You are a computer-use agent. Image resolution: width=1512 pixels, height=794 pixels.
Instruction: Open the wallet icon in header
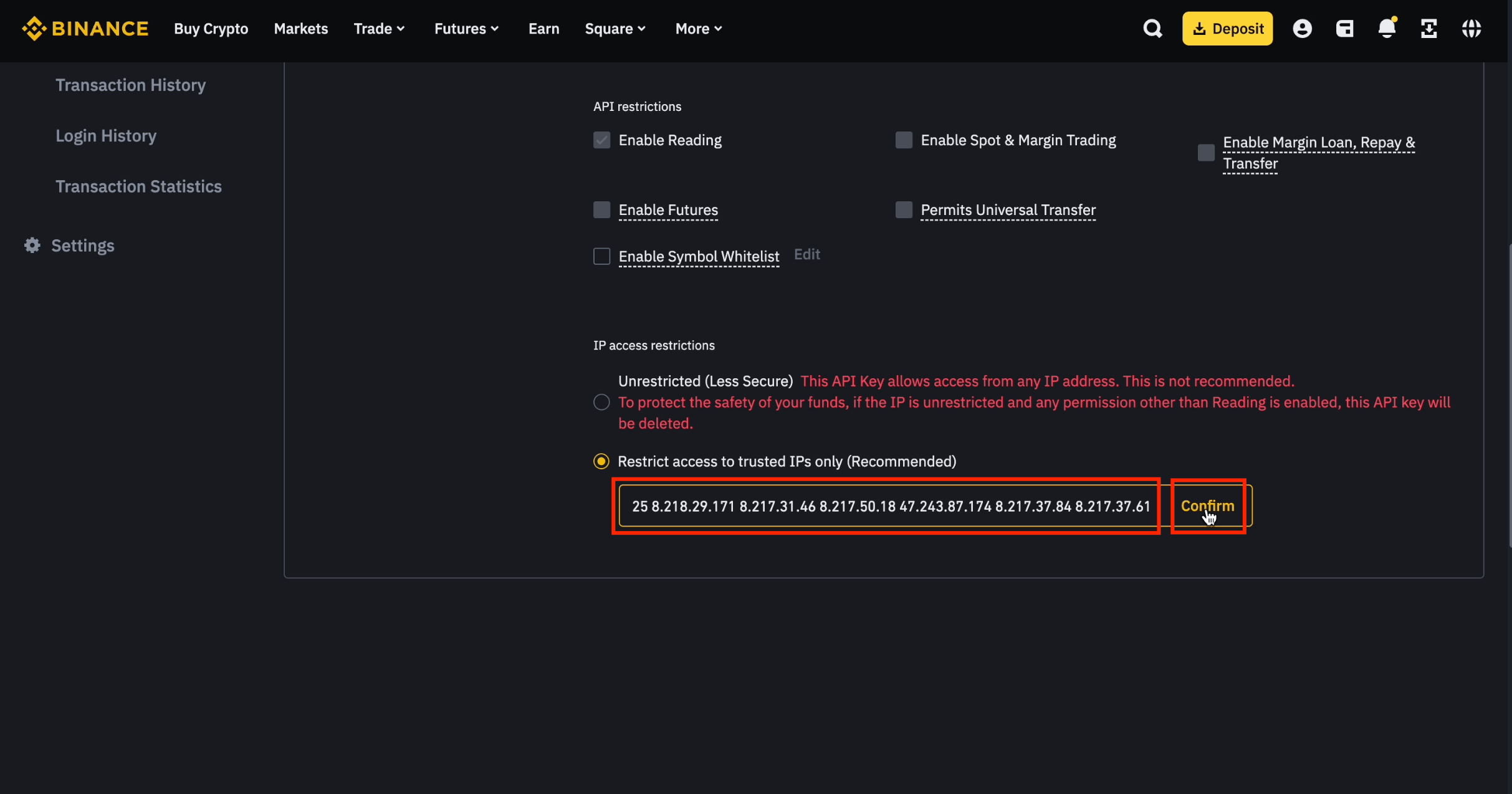(x=1344, y=29)
